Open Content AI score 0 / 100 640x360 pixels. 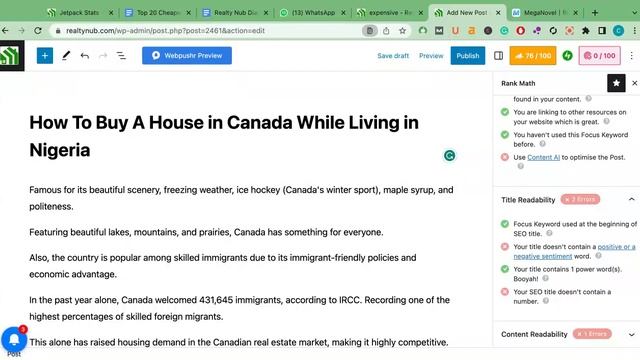[x=600, y=56]
